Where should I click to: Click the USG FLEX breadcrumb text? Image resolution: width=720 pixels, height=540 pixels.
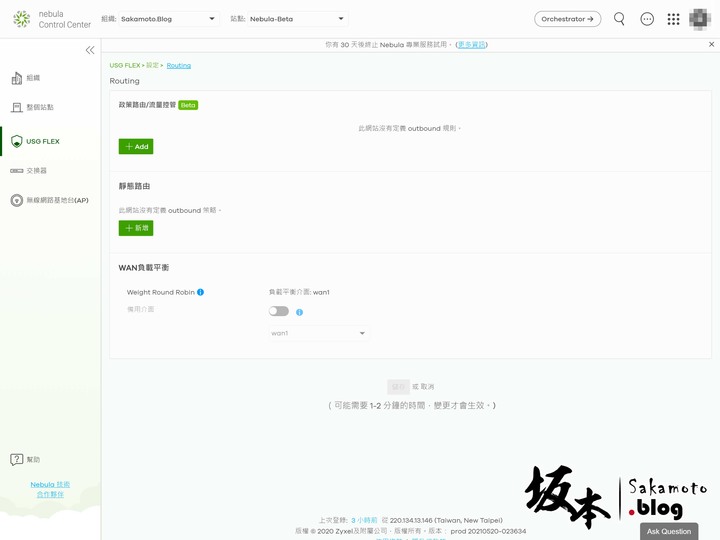124,66
